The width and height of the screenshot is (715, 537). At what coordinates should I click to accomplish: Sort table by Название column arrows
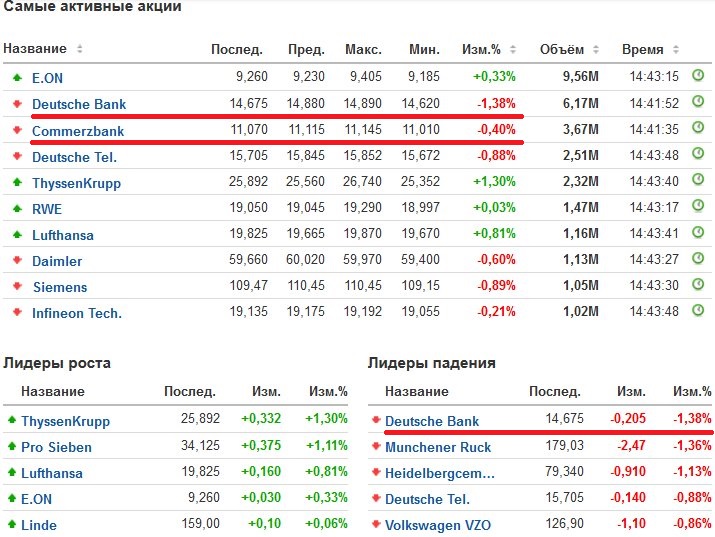pos(80,49)
